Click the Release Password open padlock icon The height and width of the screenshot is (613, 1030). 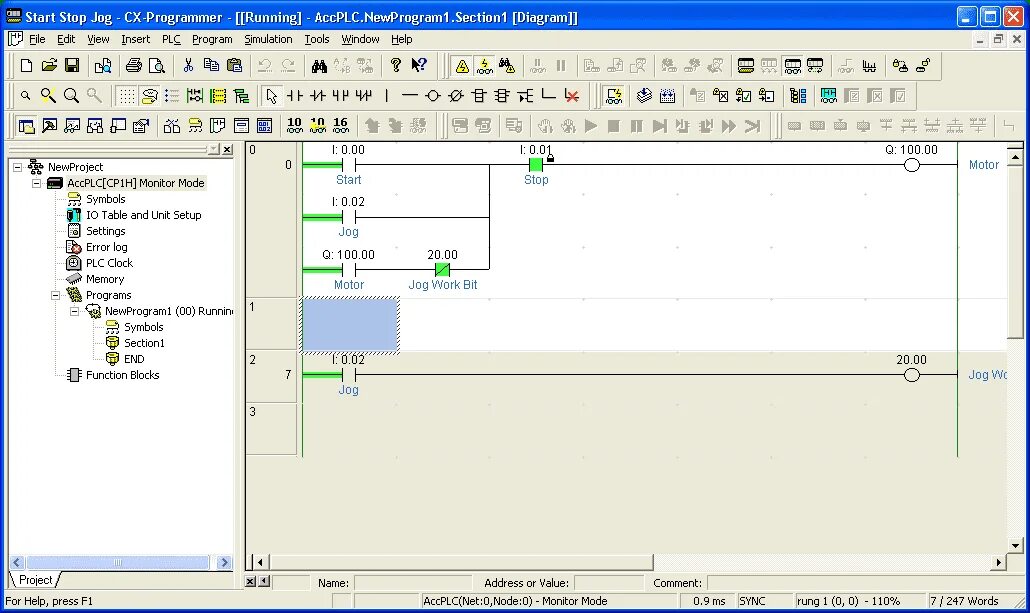click(x=923, y=65)
